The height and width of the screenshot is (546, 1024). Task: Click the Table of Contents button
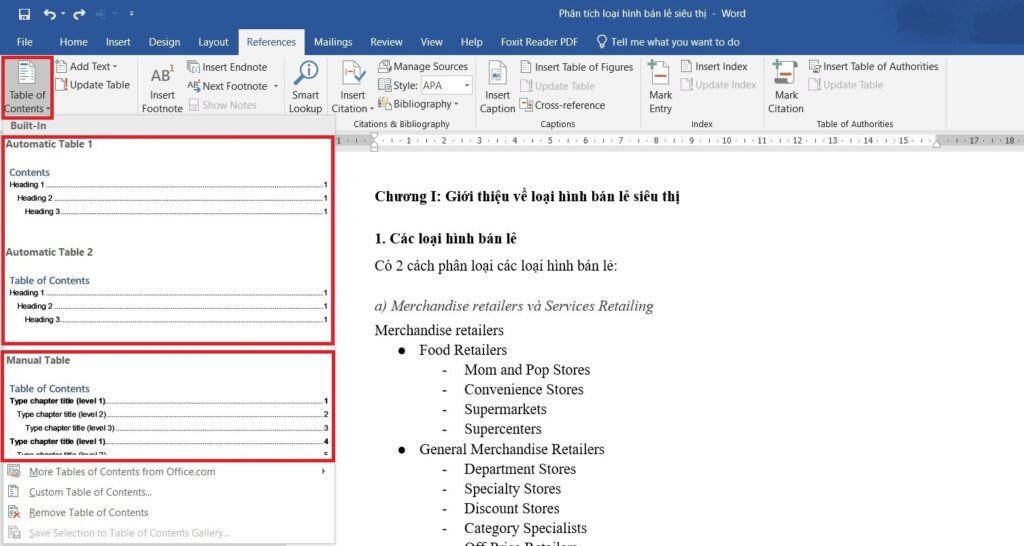(27, 88)
